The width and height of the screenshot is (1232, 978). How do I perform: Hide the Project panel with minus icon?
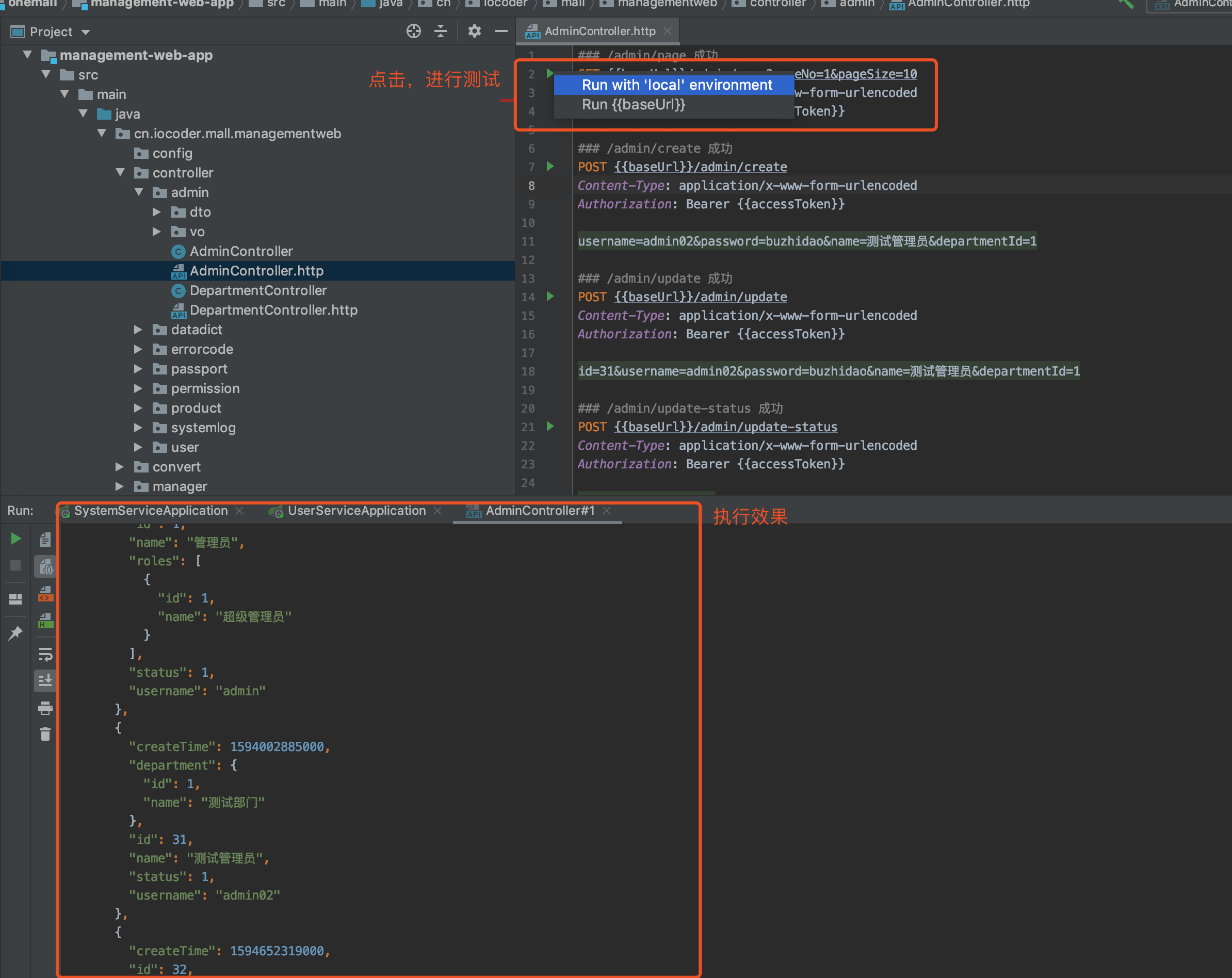click(x=501, y=31)
